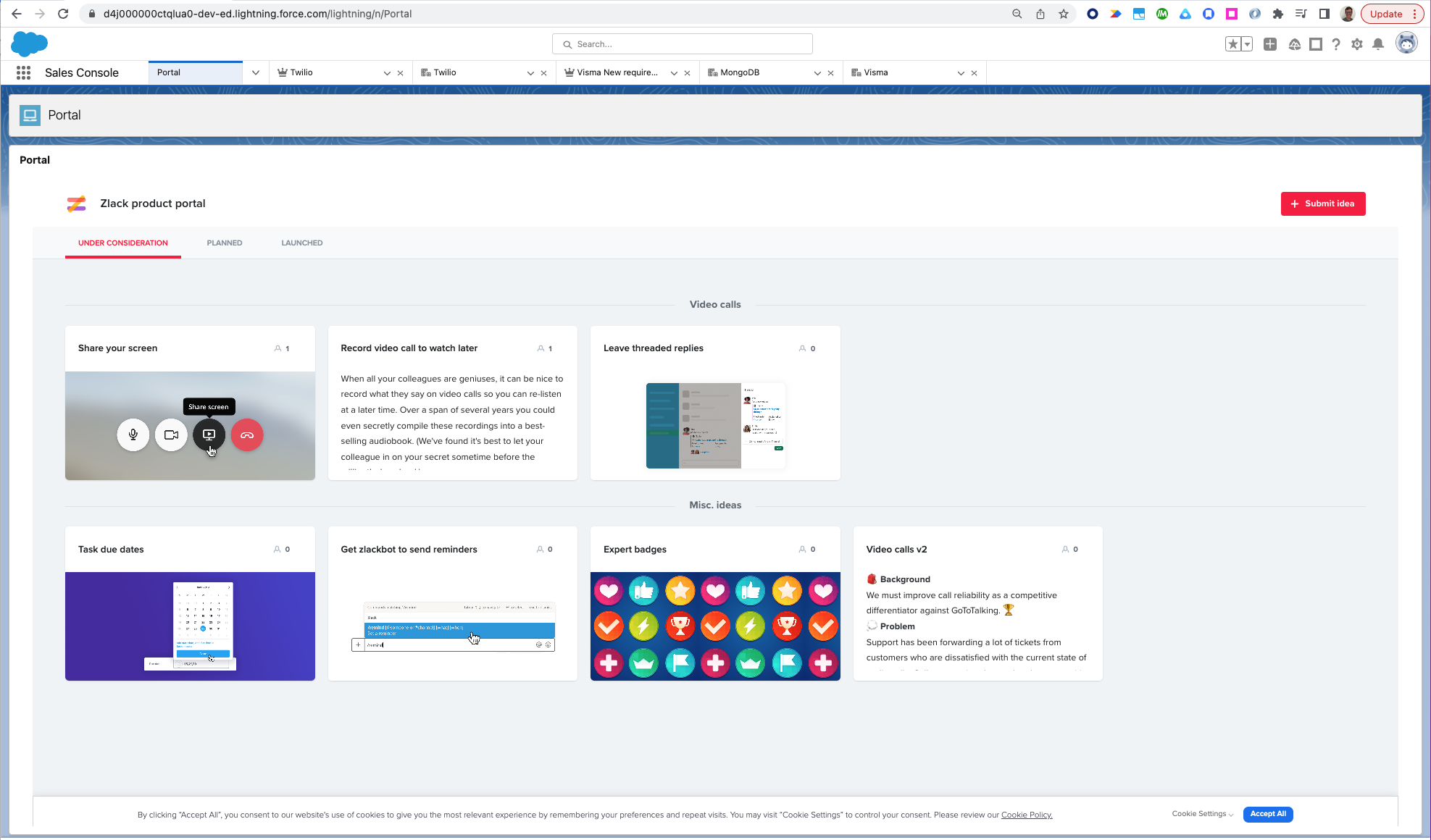The height and width of the screenshot is (840, 1431).
Task: Select the Under Consideration tab
Action: [x=123, y=243]
